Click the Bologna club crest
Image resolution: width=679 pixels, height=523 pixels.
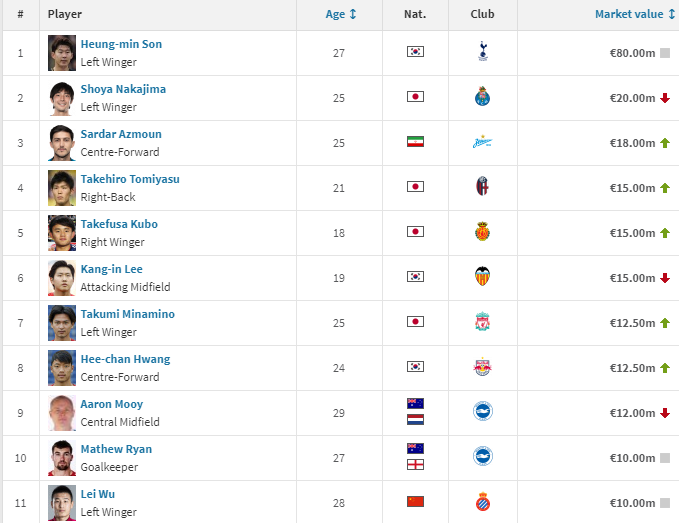[483, 187]
